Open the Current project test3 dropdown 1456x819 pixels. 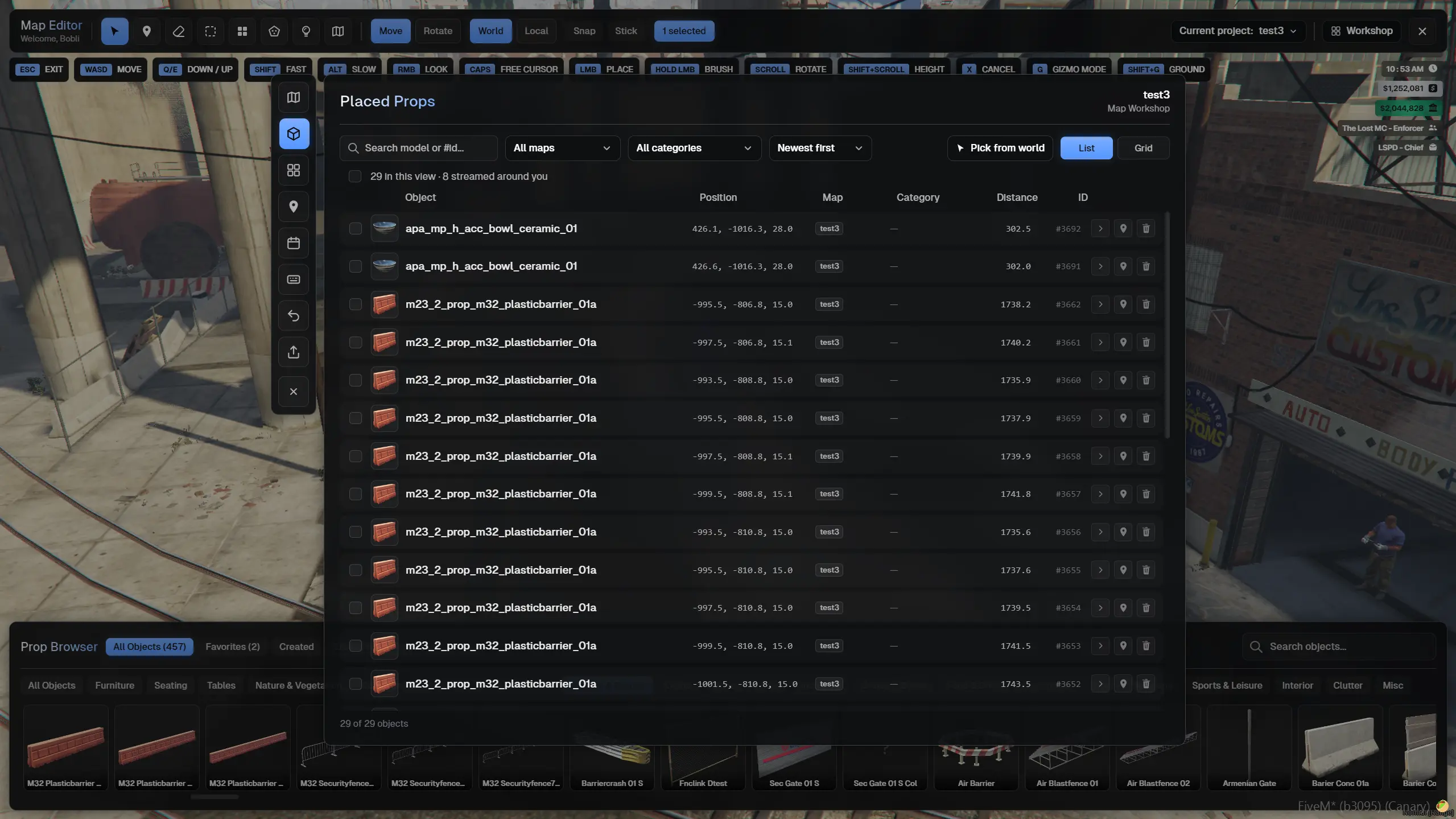tap(1238, 31)
